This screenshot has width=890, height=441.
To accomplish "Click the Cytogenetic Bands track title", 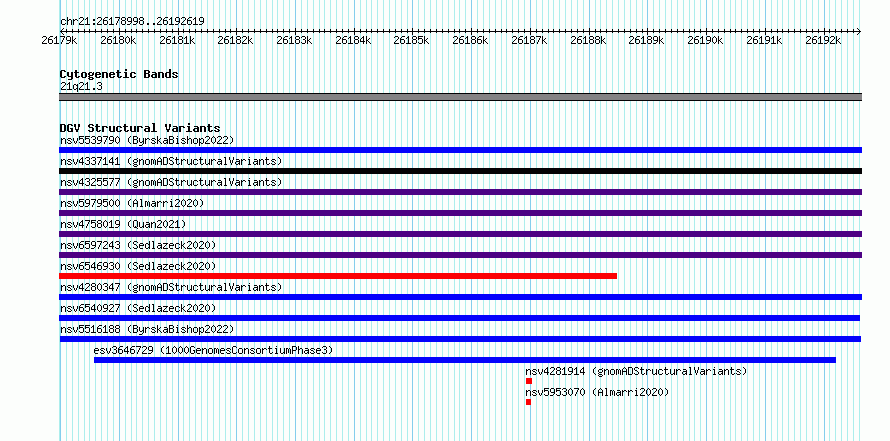I will 119,74.
